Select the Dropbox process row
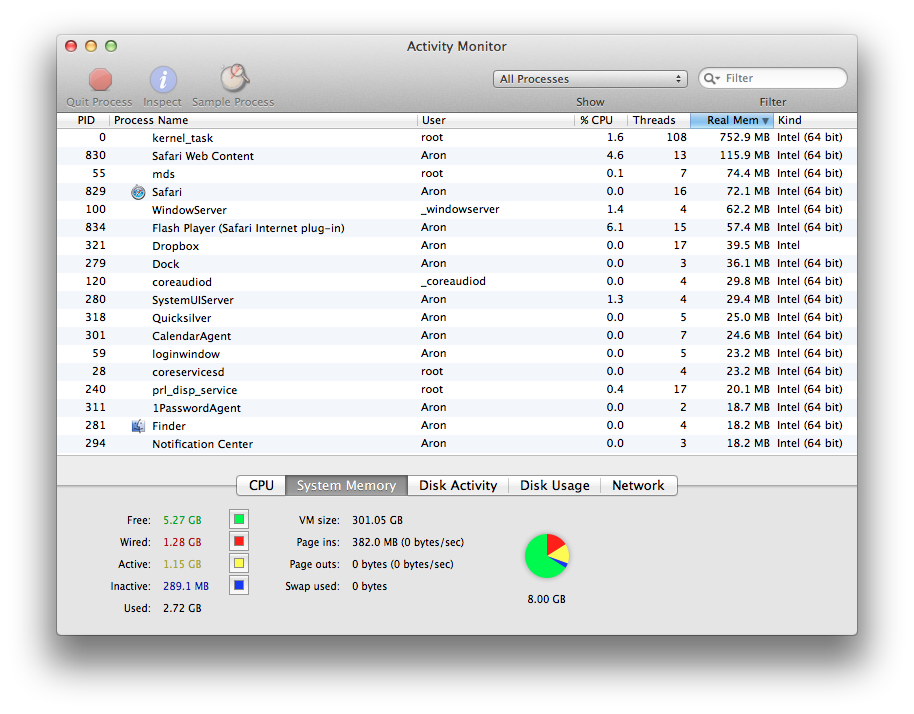Viewport: 914px width, 714px height. pos(457,246)
